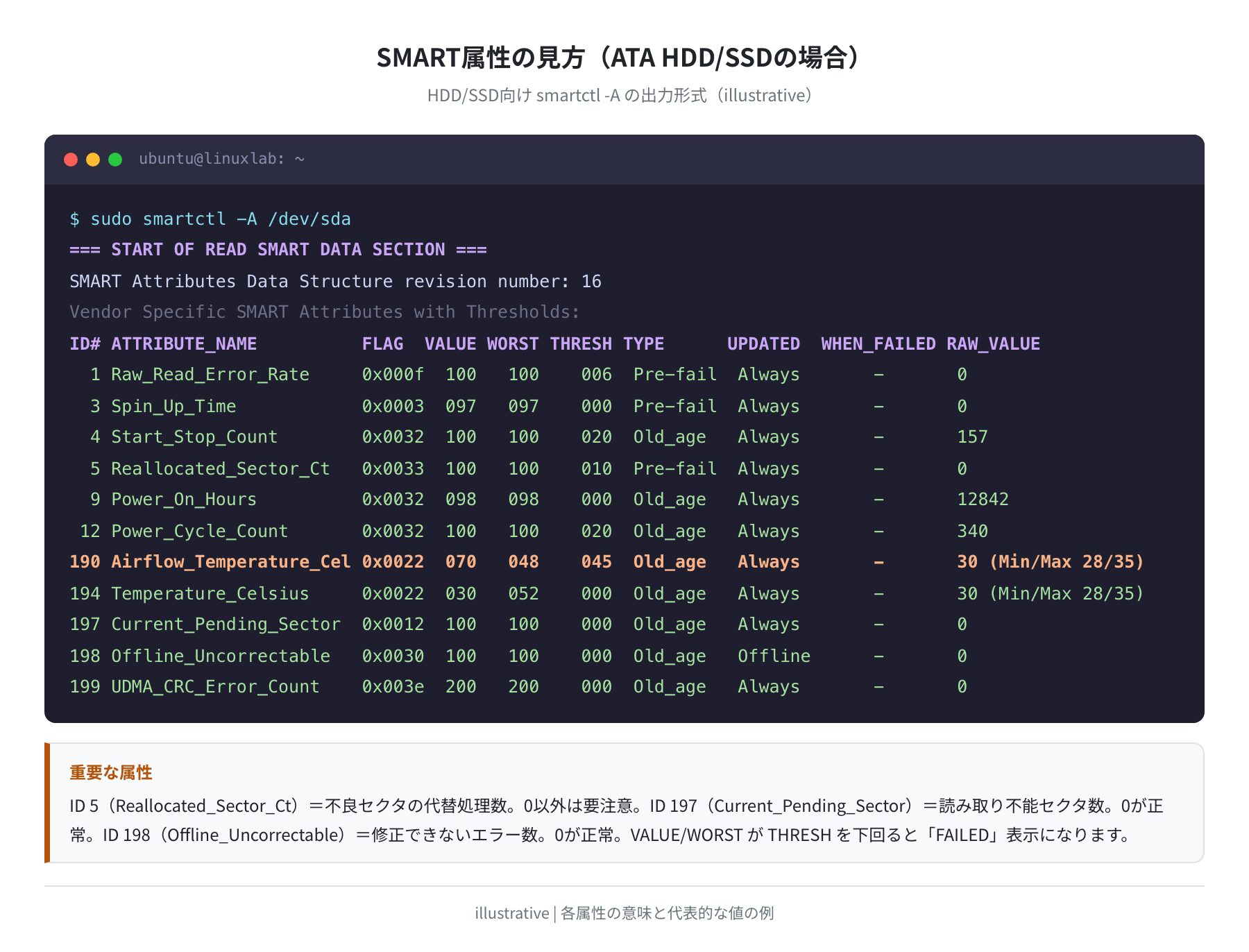Click threshold 045 in Airflow_Temperature_Cel row
Viewport: 1249px width, 952px height.
point(597,562)
